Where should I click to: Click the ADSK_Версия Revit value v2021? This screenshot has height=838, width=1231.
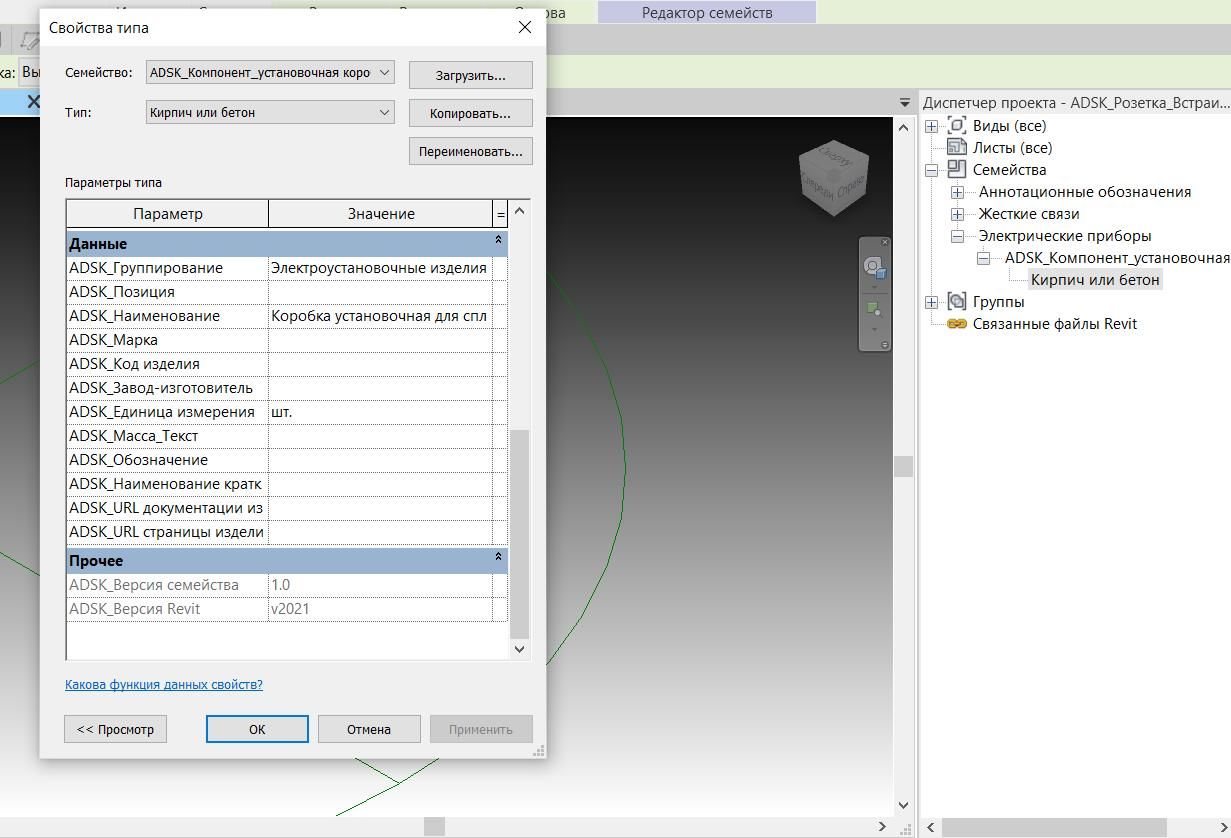click(381, 609)
